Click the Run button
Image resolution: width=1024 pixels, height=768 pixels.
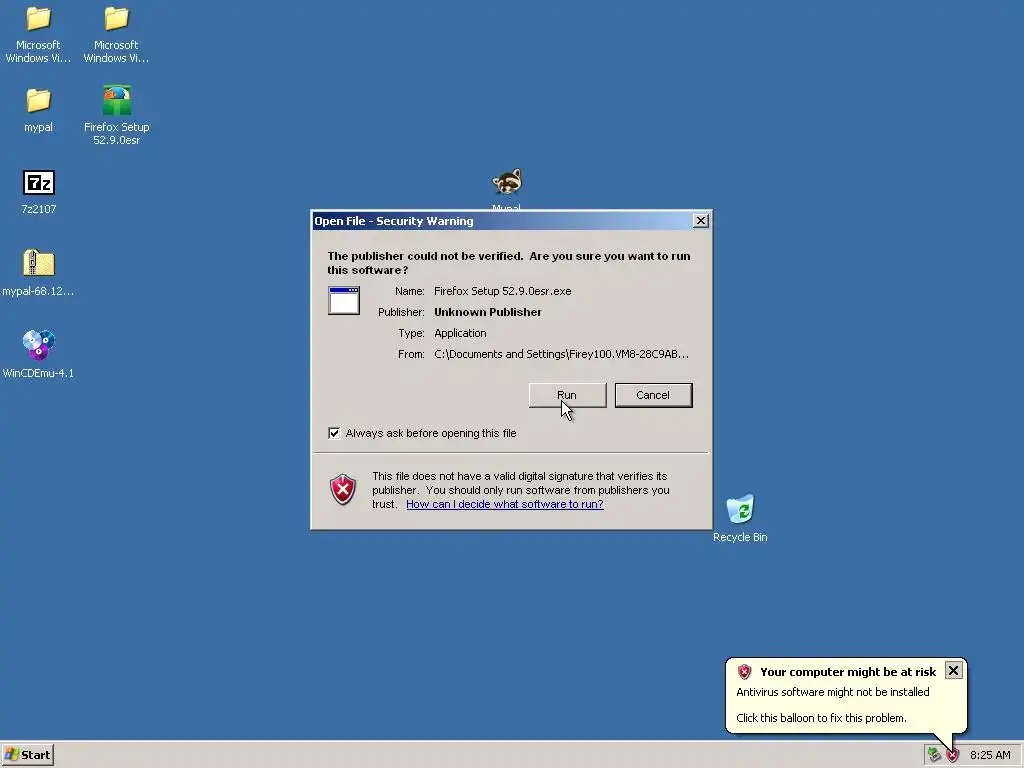[567, 395]
